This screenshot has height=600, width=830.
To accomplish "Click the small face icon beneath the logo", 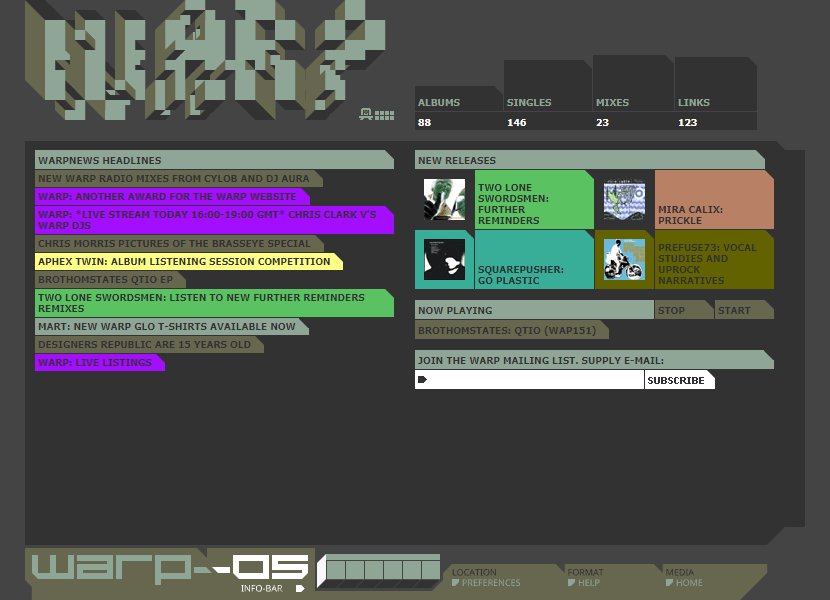I will [x=366, y=114].
